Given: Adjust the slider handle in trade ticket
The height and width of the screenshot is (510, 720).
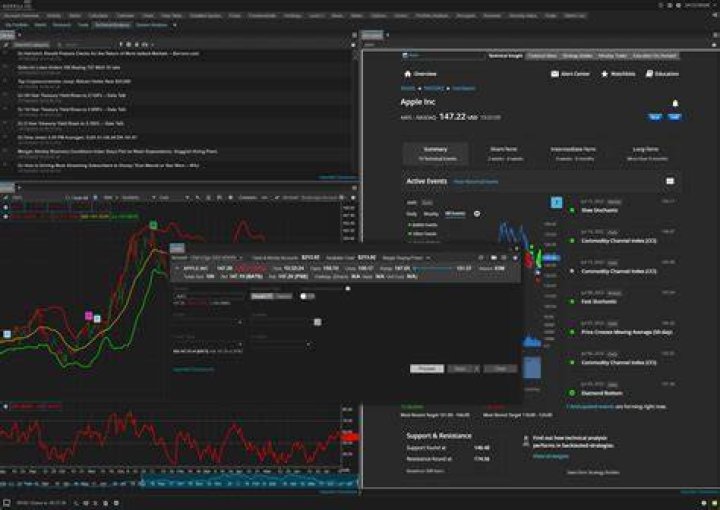Looking at the screenshot, I should point(348,289).
